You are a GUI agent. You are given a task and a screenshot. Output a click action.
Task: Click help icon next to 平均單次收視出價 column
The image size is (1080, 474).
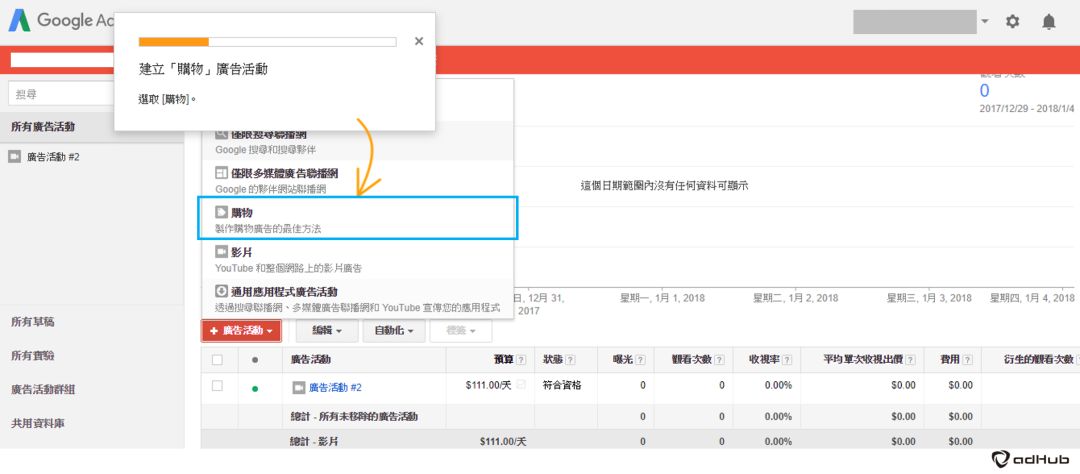911,360
